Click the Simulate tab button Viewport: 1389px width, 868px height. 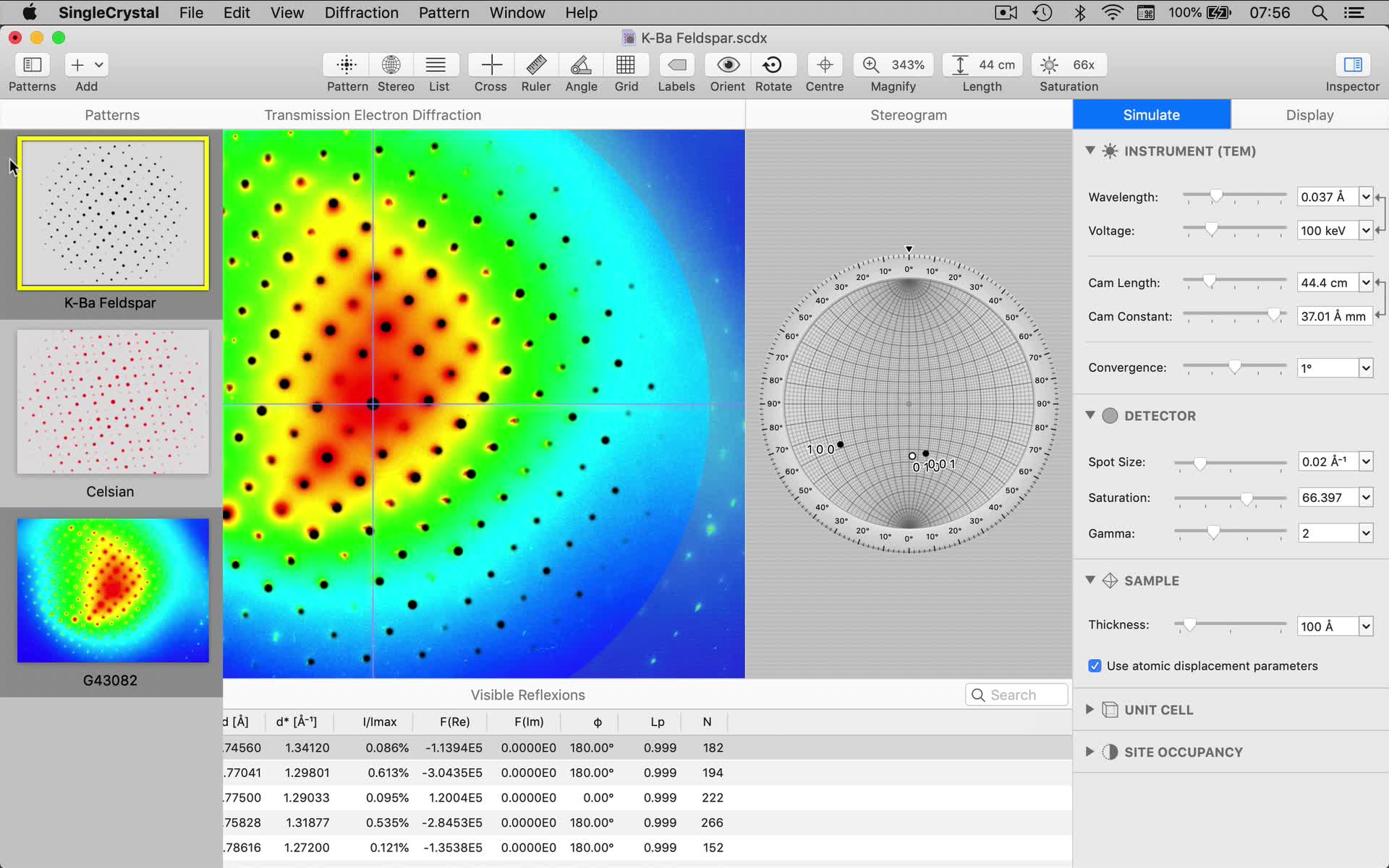pyautogui.click(x=1152, y=114)
